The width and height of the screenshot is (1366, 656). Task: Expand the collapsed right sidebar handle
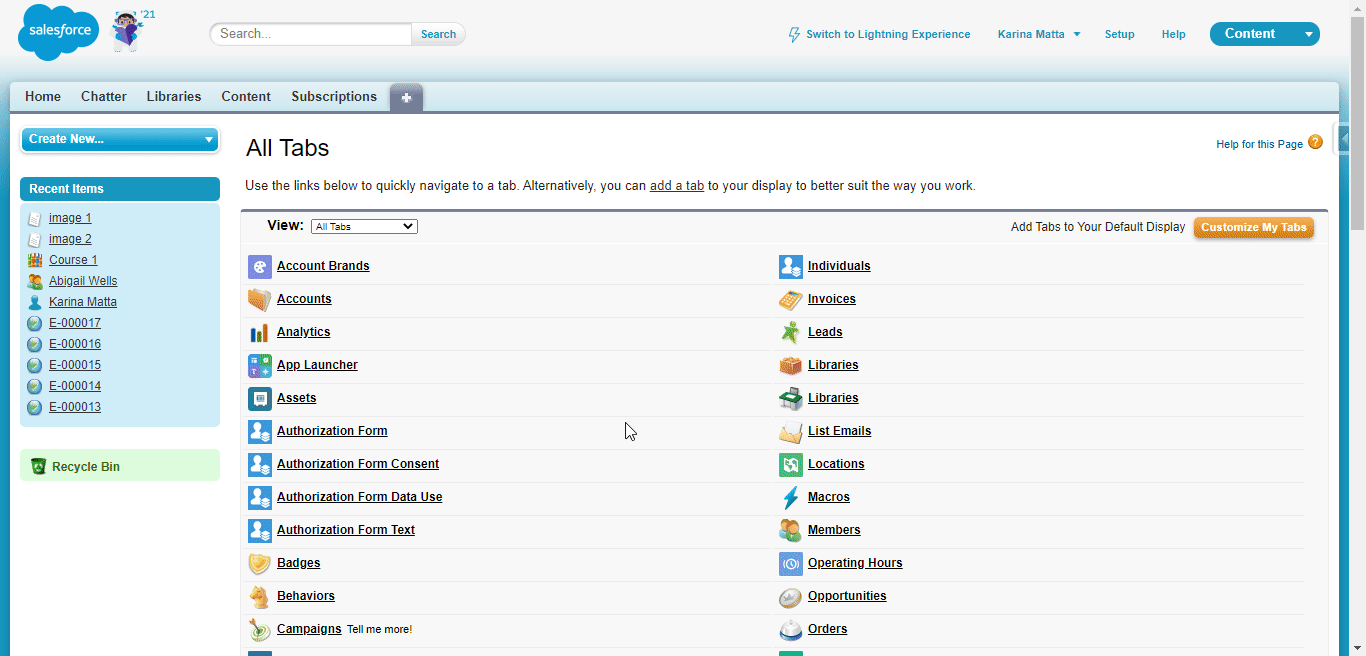coord(1343,139)
